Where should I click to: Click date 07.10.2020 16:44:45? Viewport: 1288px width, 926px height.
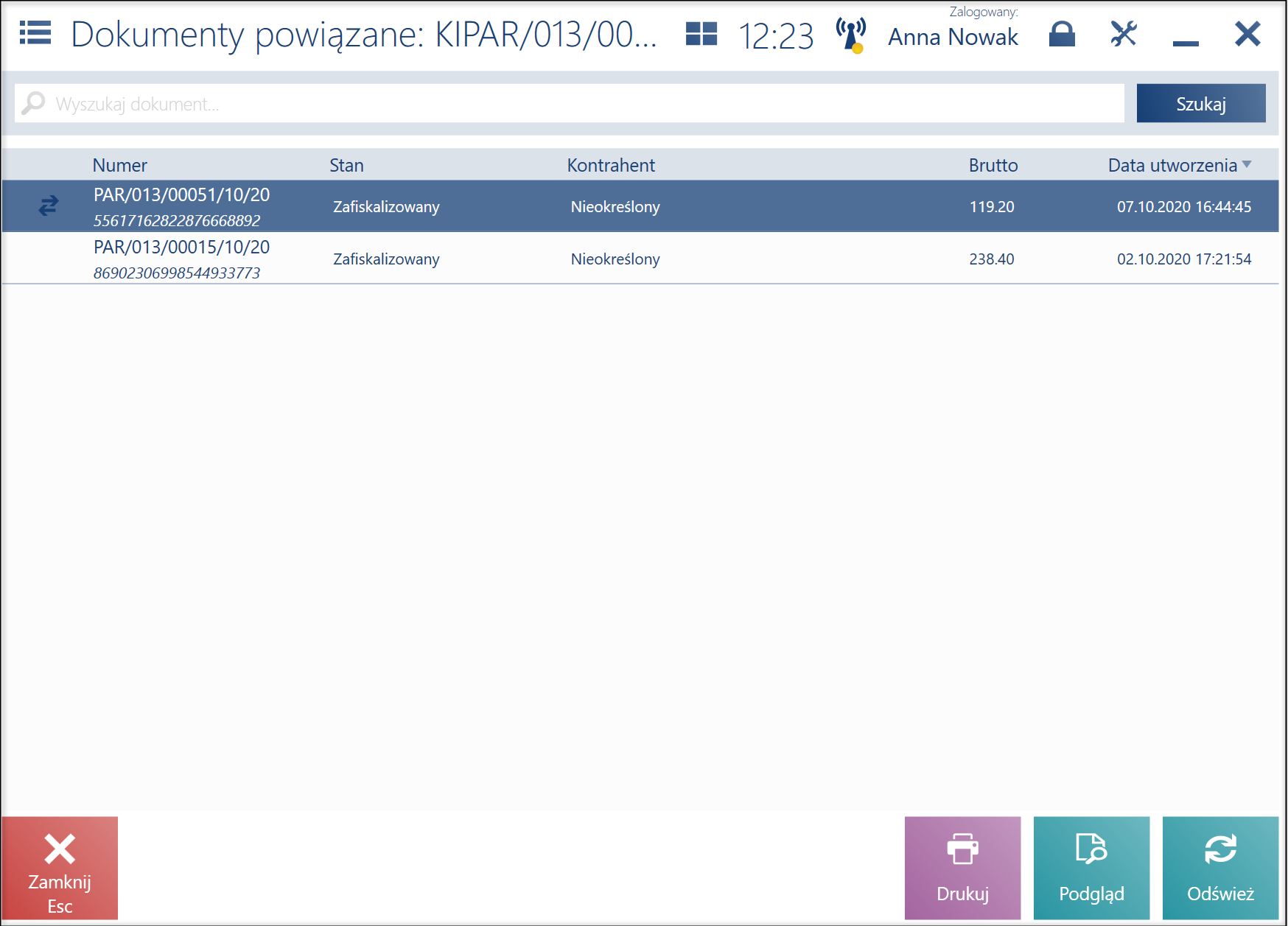pos(1184,206)
